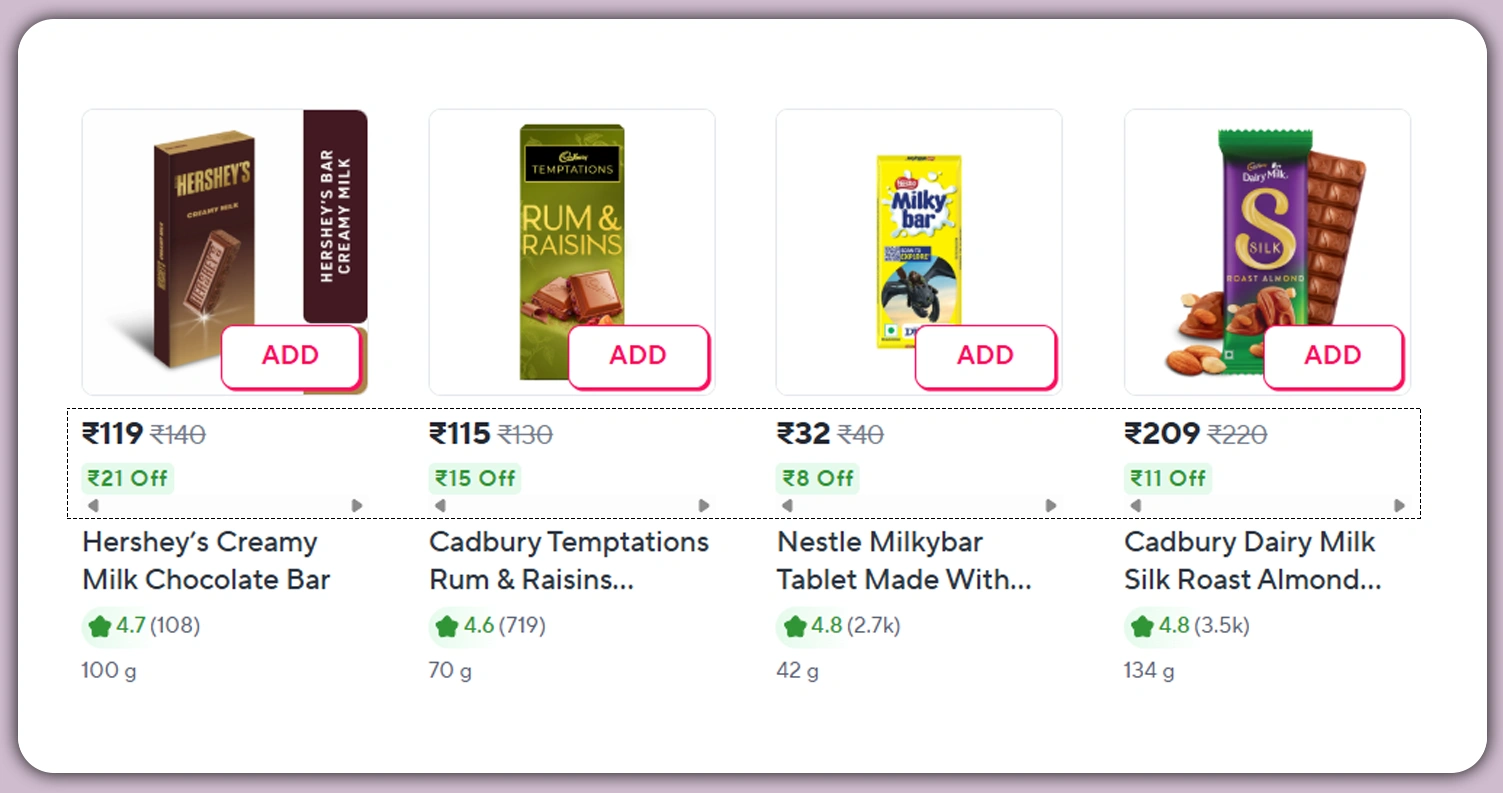This screenshot has width=1503, height=793.
Task: Click the star rating icon on Cadbury Temptations card
Action: [446, 626]
